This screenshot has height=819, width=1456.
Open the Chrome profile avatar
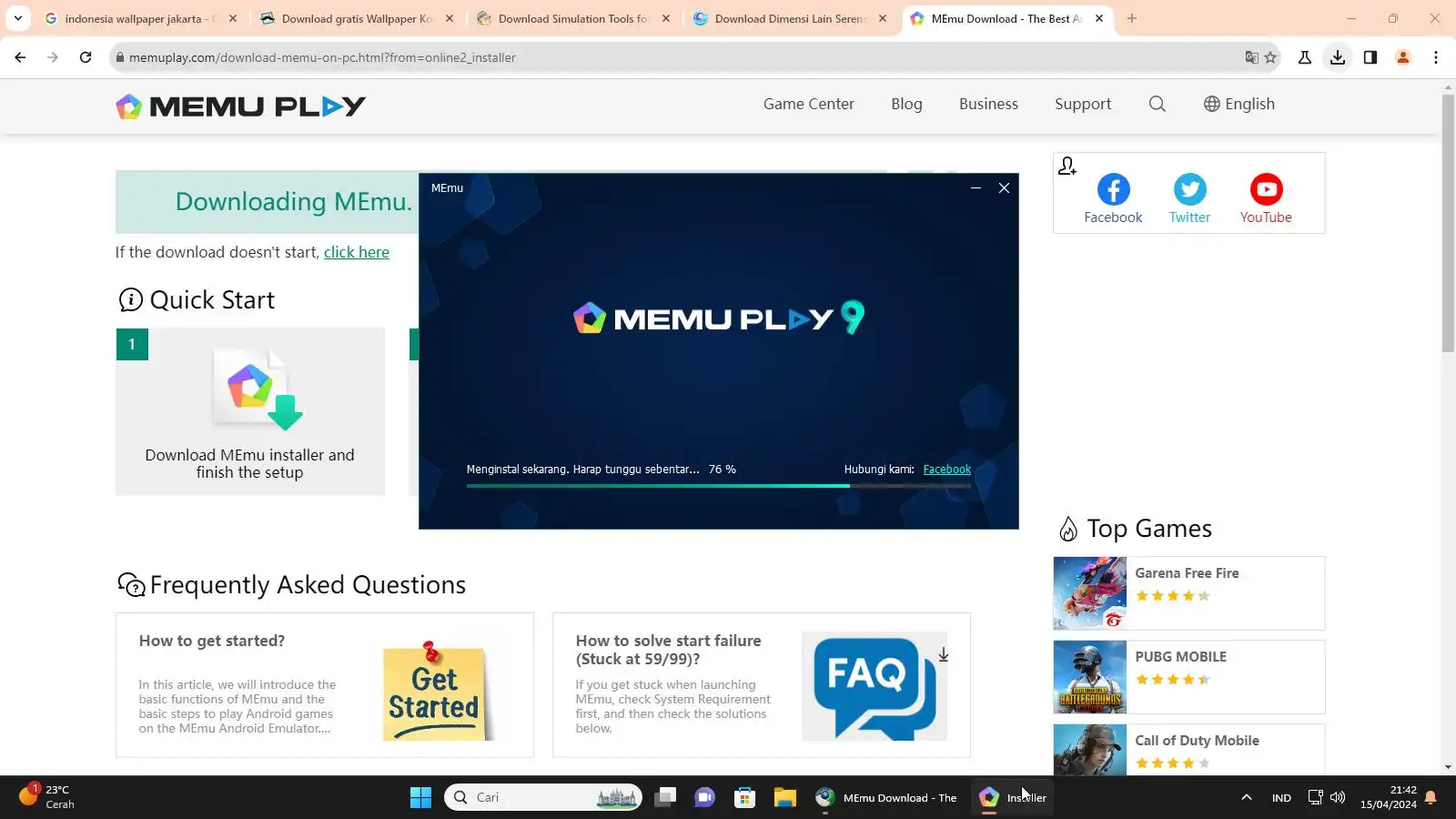(x=1403, y=57)
